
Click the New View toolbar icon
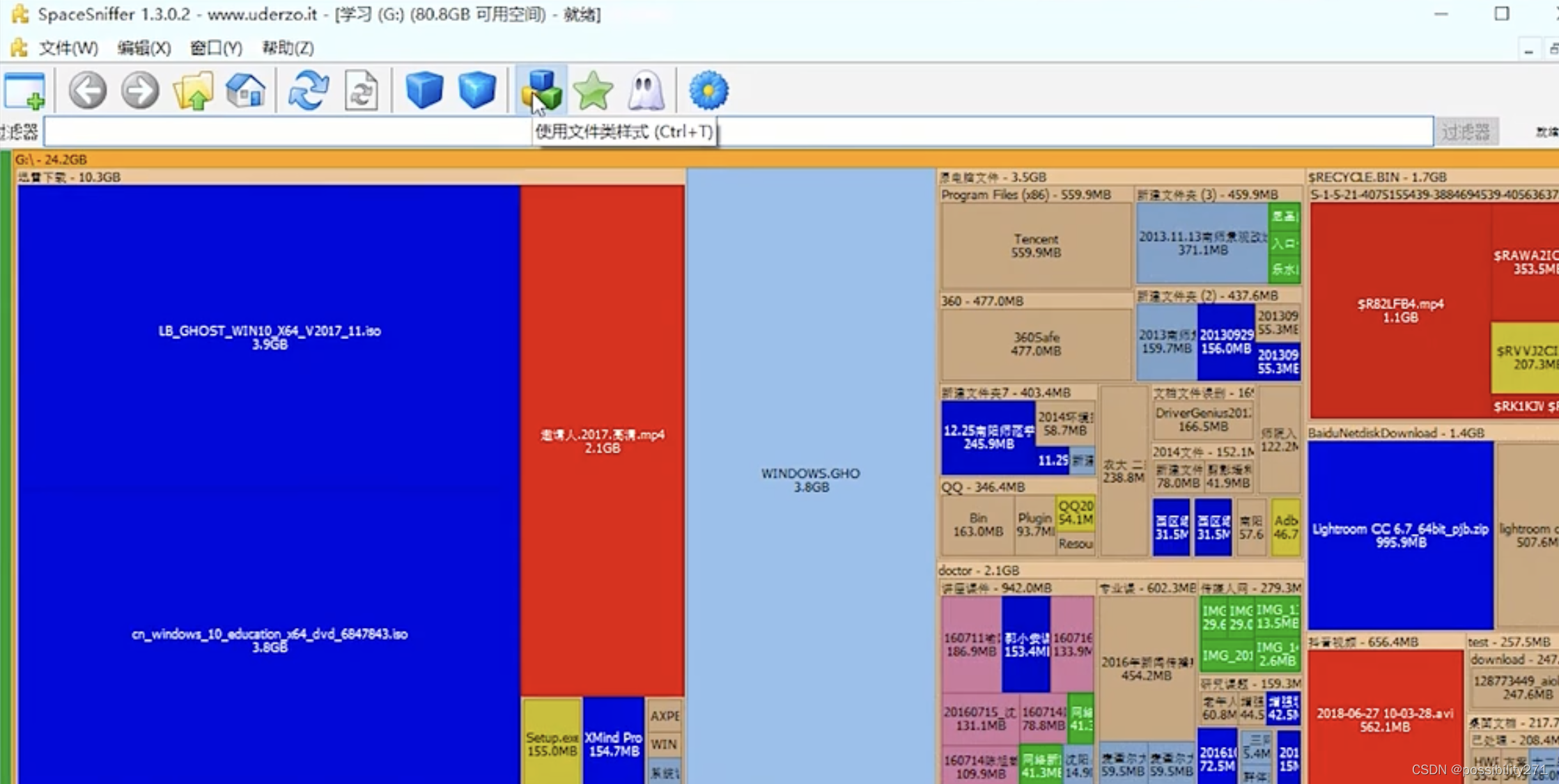pos(25,91)
